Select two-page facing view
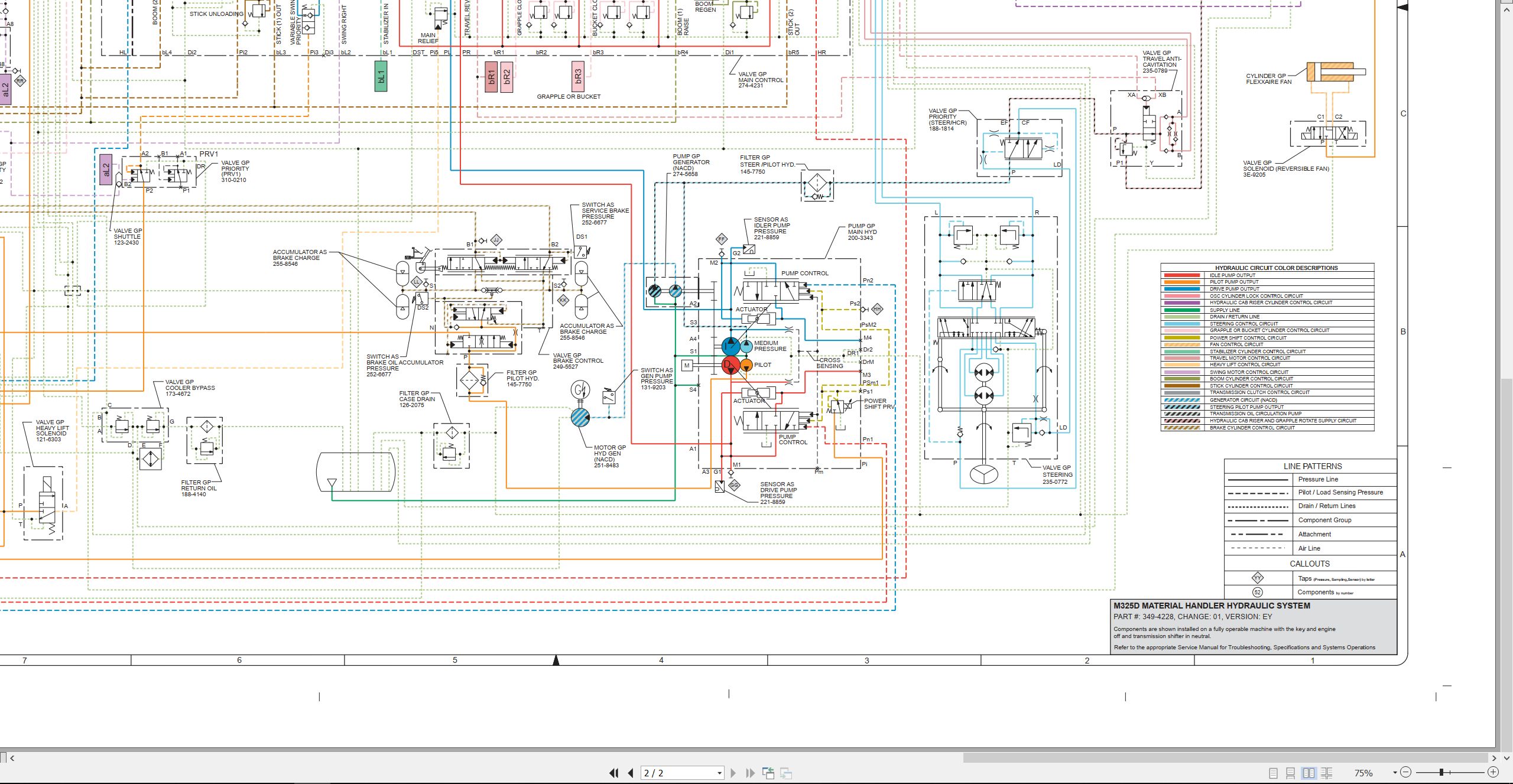 (1309, 773)
